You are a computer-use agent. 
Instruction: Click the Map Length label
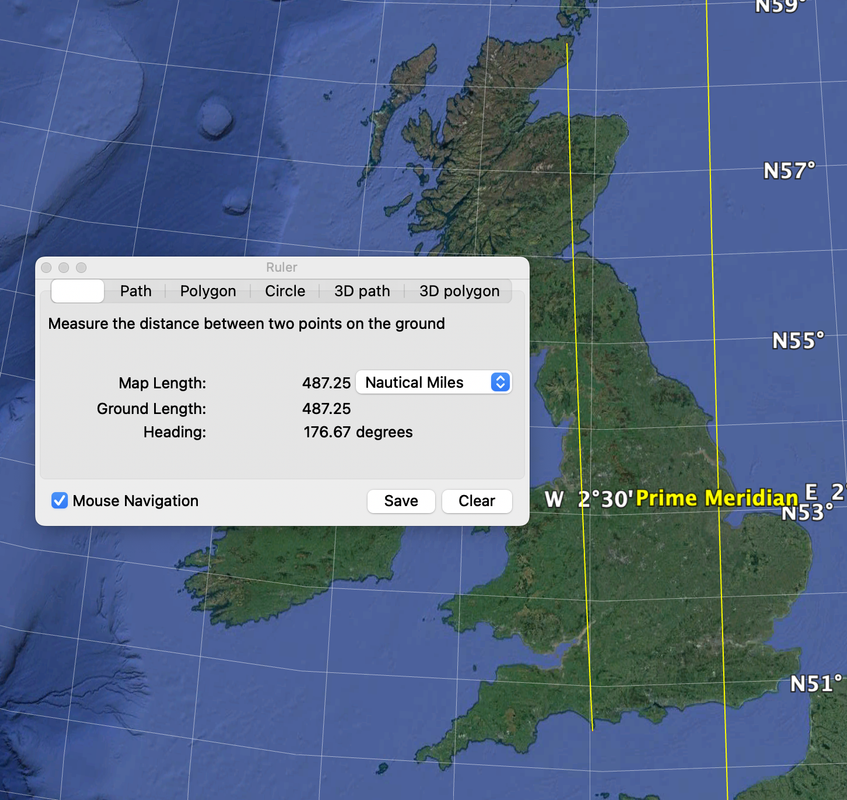click(163, 383)
